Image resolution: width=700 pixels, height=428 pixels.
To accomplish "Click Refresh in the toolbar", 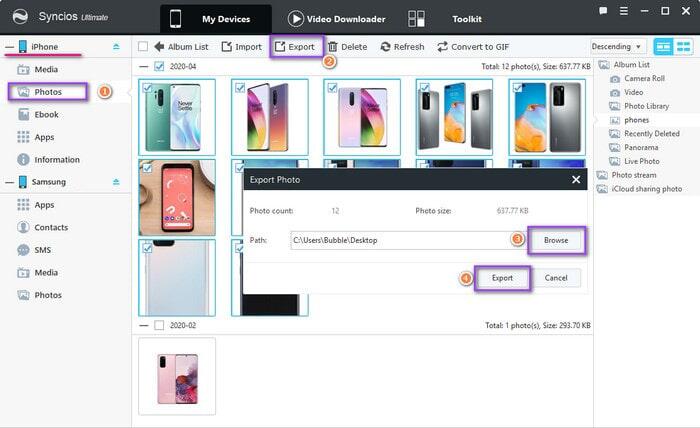I will pos(402,46).
